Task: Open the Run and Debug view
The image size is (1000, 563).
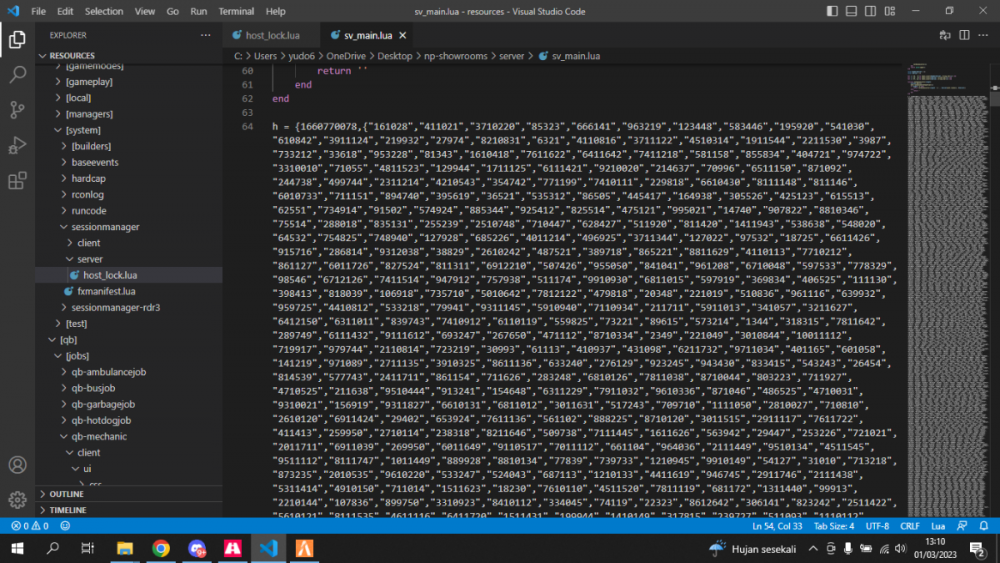Action: (x=17, y=146)
